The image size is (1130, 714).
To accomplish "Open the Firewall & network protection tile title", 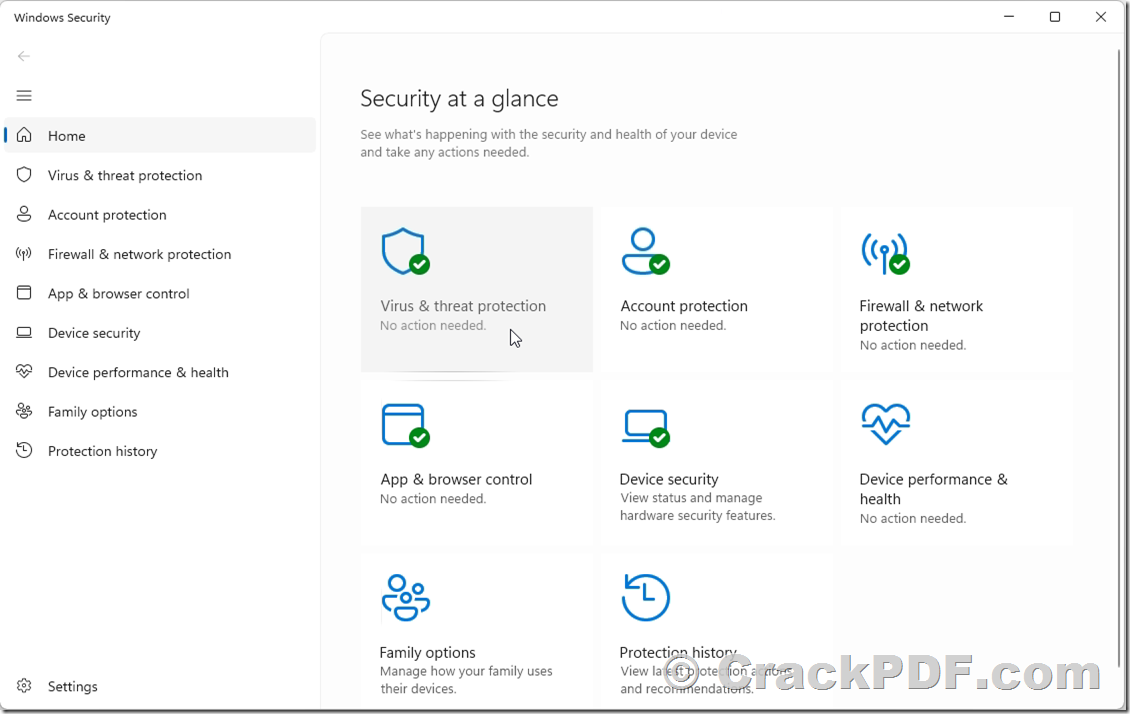I will (921, 316).
